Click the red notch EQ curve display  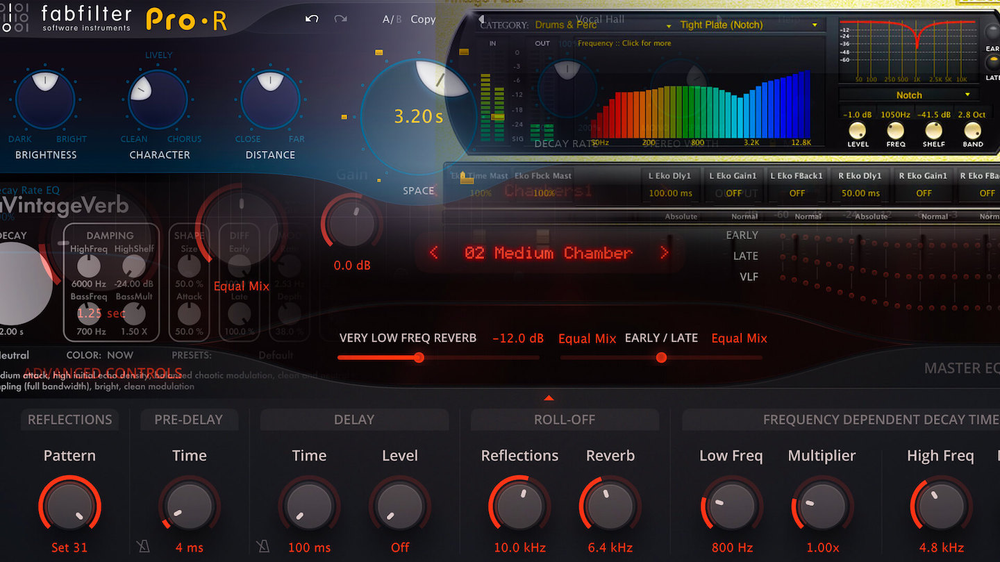[x=908, y=50]
